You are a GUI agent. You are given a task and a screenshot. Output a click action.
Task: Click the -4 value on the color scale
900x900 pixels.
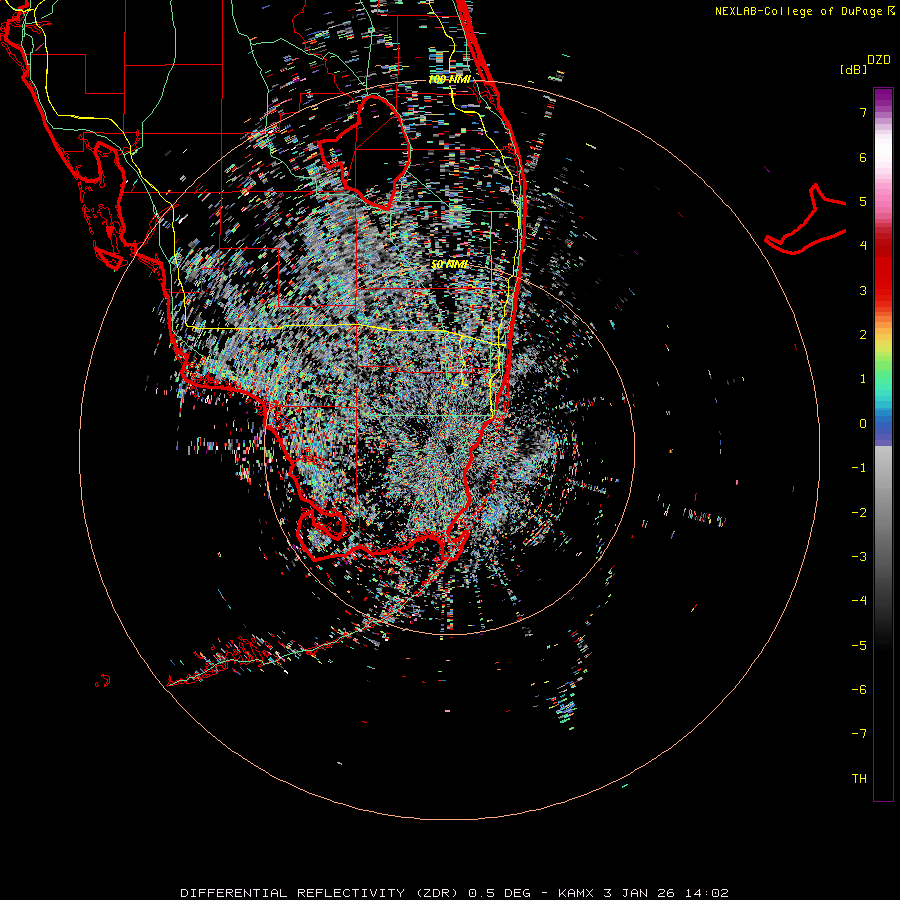[859, 601]
